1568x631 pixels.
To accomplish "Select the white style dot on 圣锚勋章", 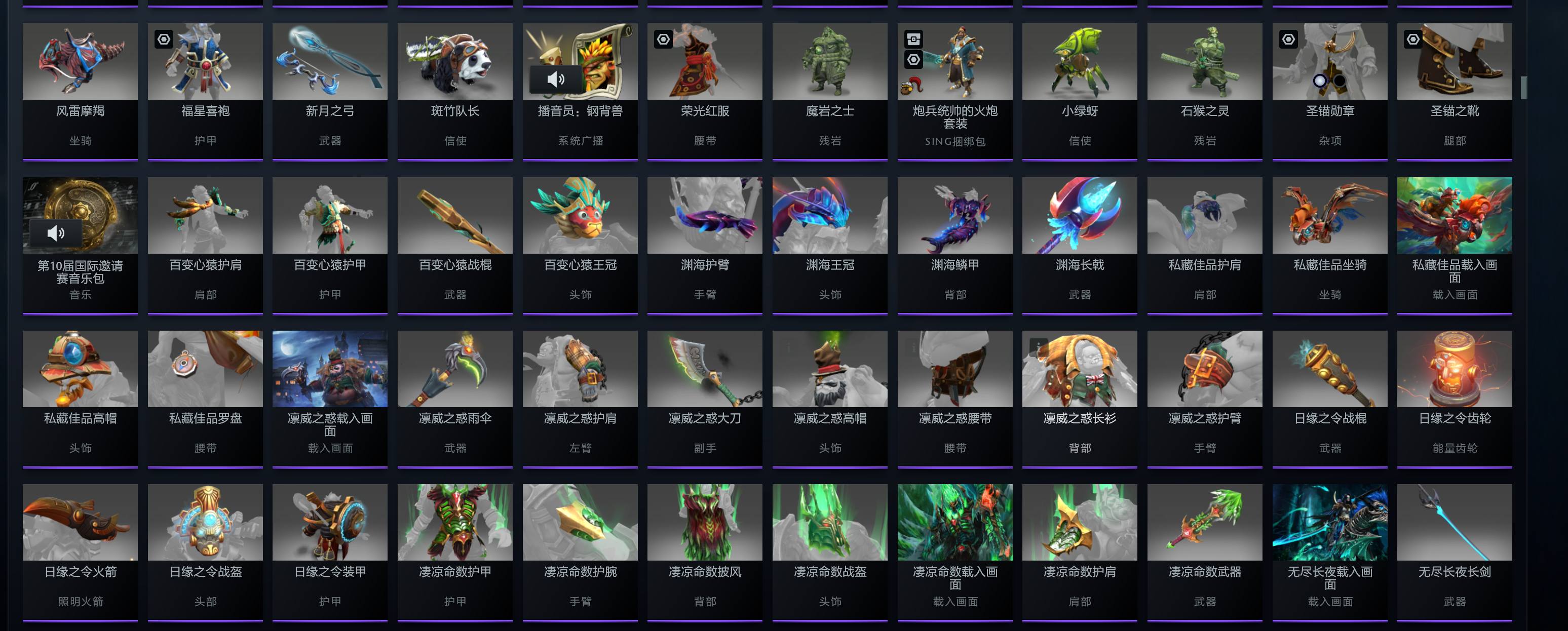I will point(1319,81).
